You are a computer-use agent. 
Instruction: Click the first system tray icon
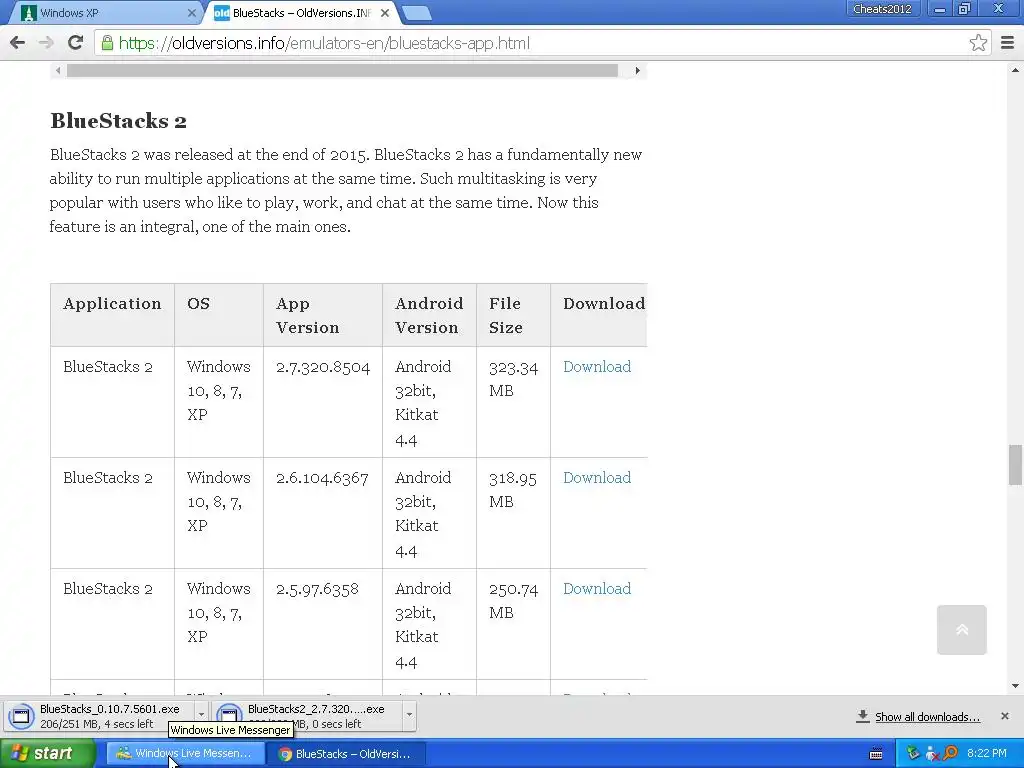[x=913, y=753]
